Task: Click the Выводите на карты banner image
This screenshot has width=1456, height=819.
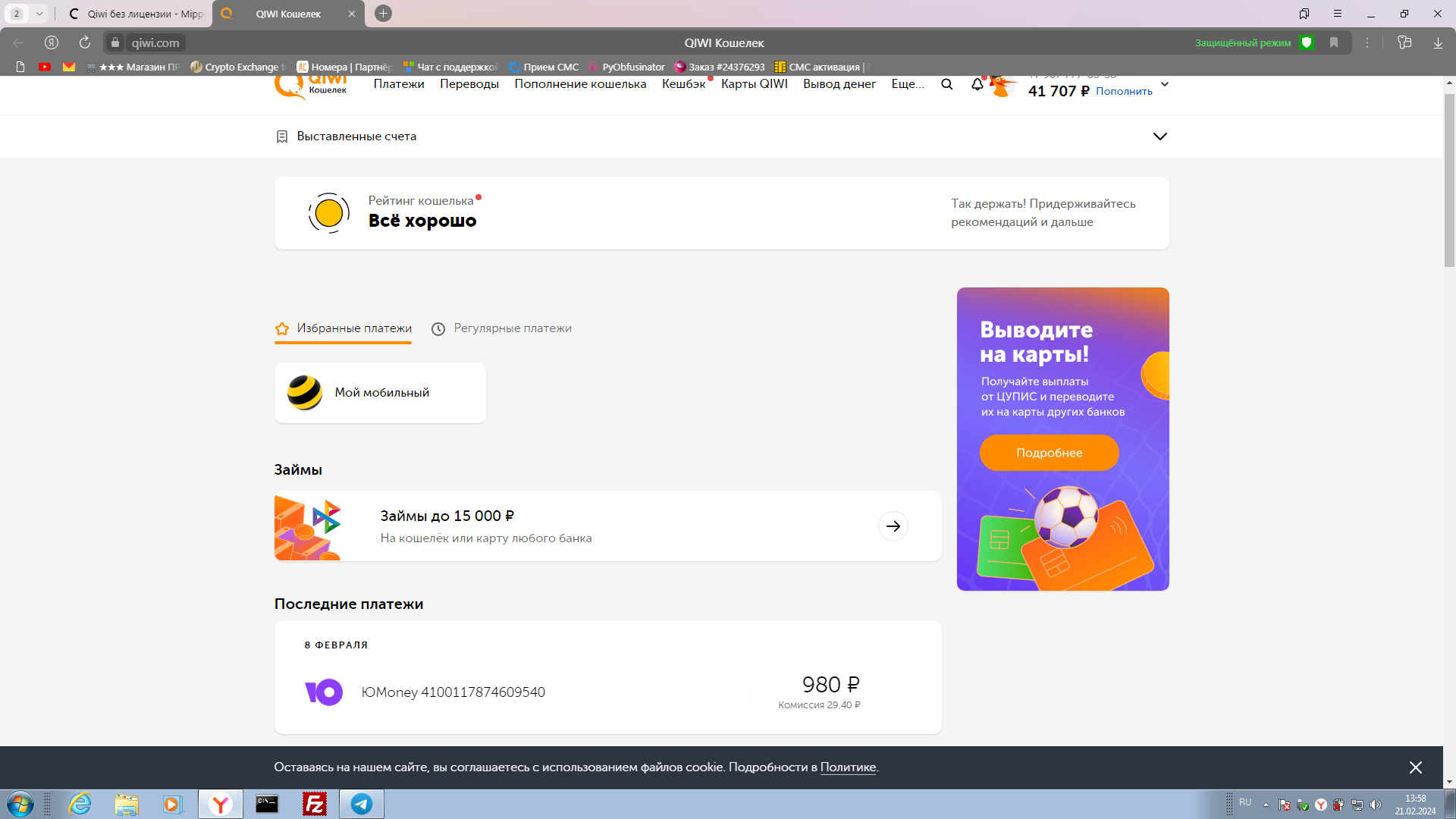Action: pos(1062,439)
